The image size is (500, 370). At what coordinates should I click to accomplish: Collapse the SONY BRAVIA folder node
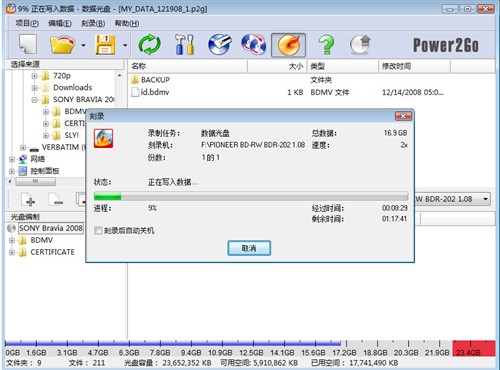pyautogui.click(x=34, y=100)
